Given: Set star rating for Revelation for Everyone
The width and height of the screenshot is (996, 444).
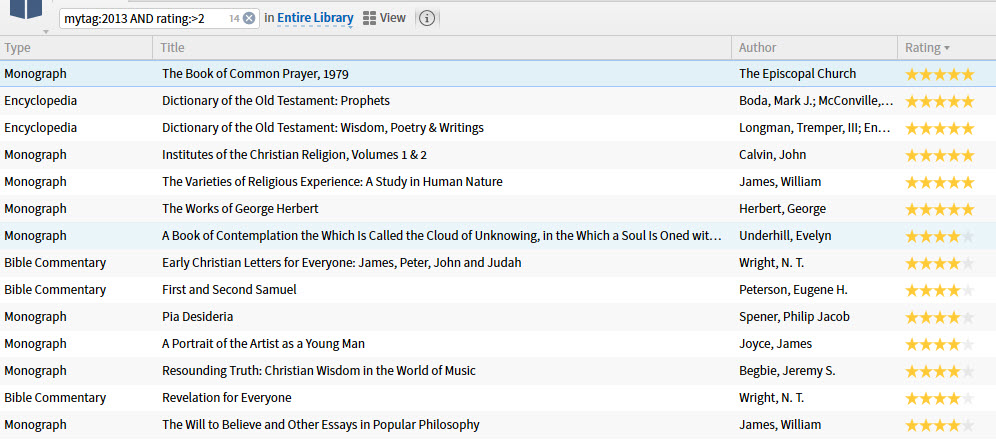Looking at the screenshot, I should pyautogui.click(x=939, y=398).
